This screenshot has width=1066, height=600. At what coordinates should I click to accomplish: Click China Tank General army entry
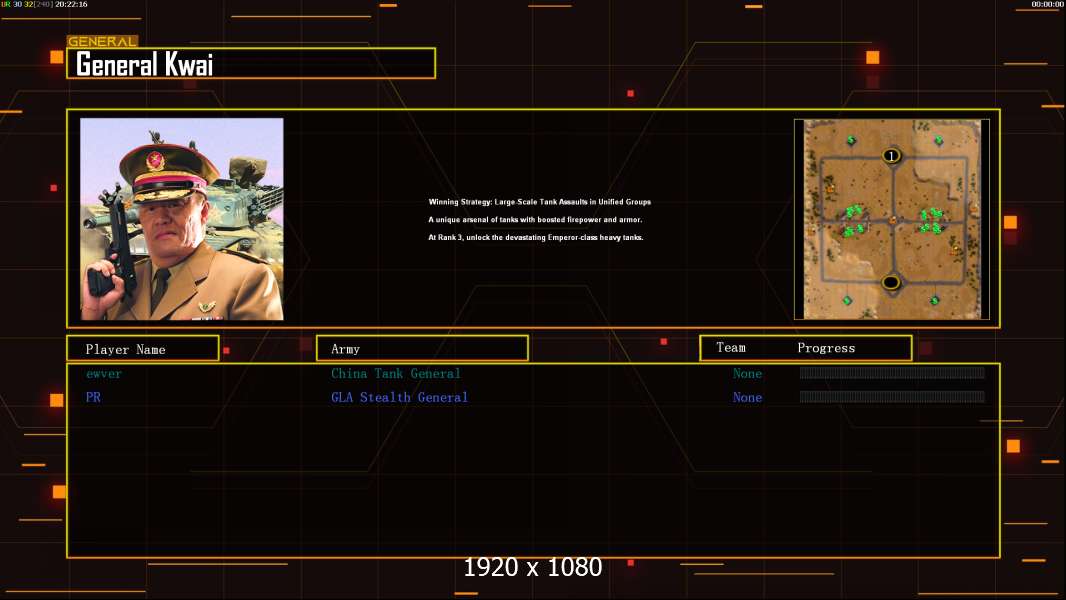(x=396, y=374)
